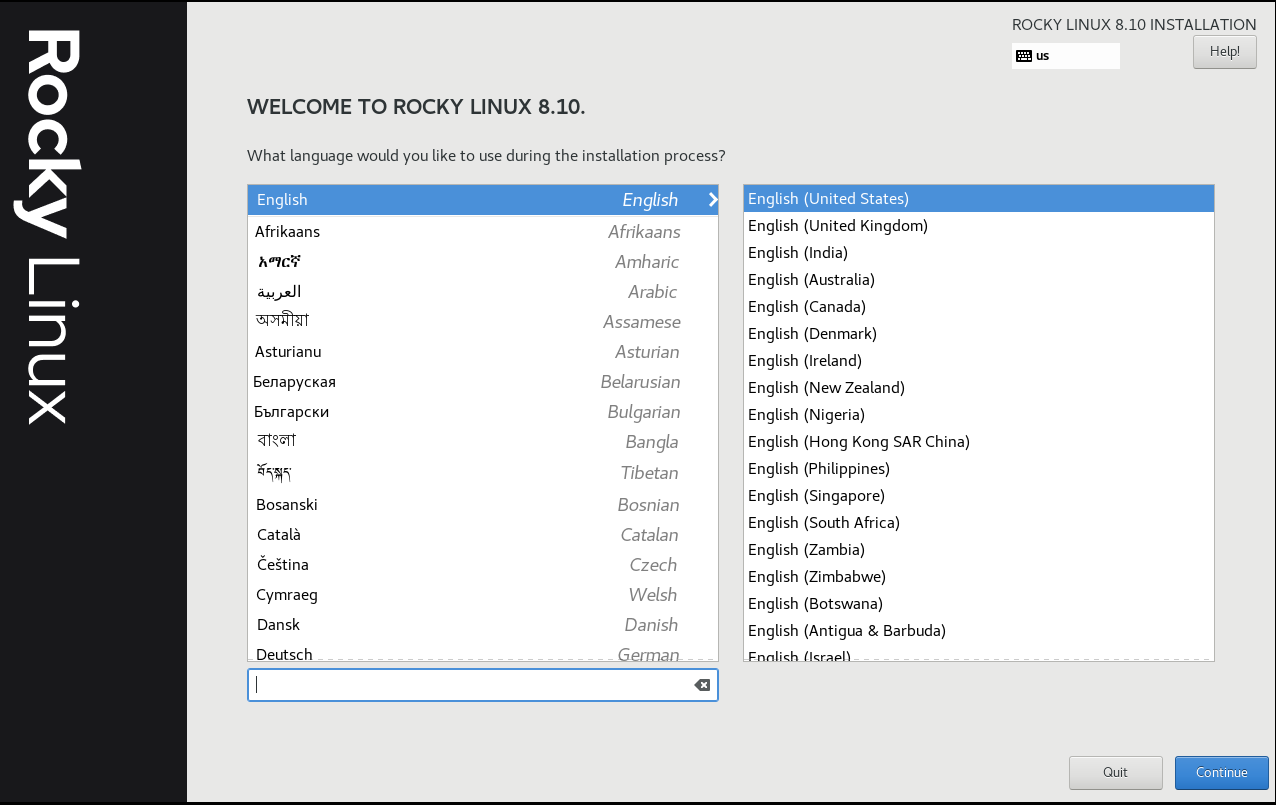Select Cymraeg (Welsh)
Screen dimensions: 1276x805
point(483,594)
